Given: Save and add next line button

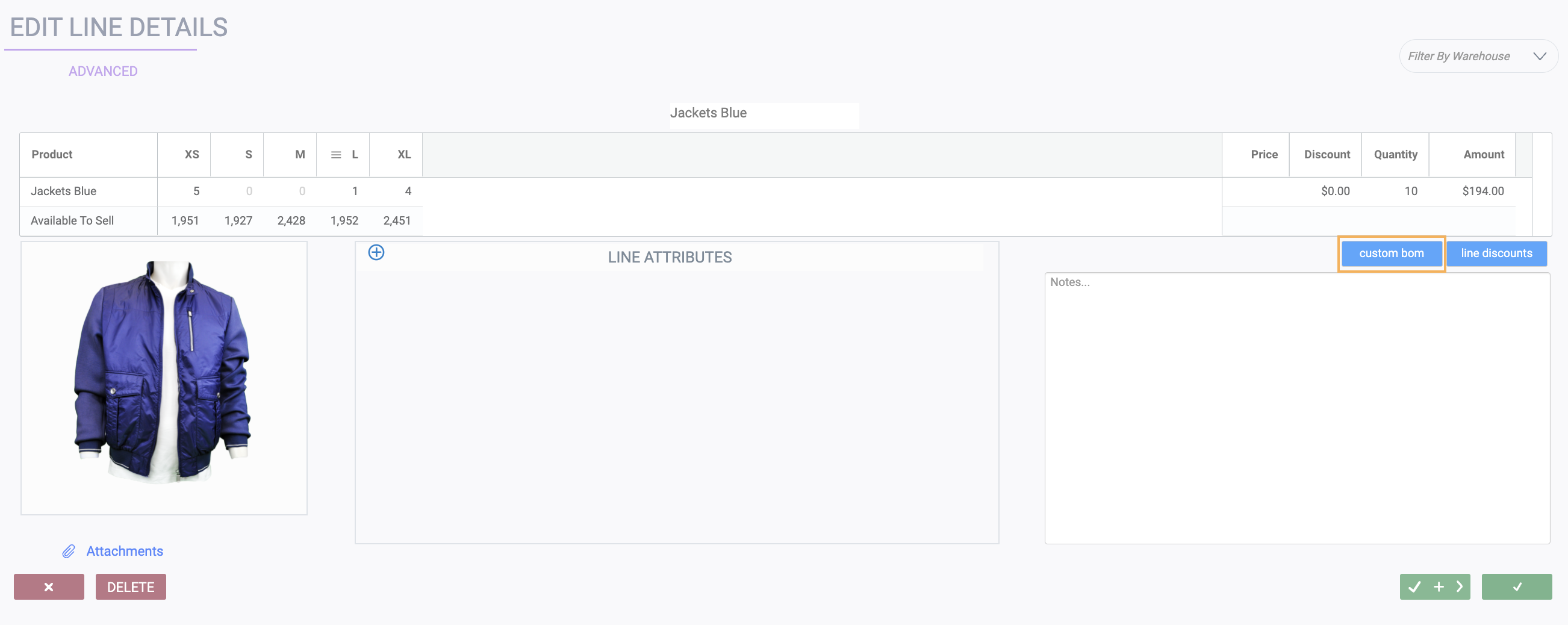Looking at the screenshot, I should (x=1435, y=586).
